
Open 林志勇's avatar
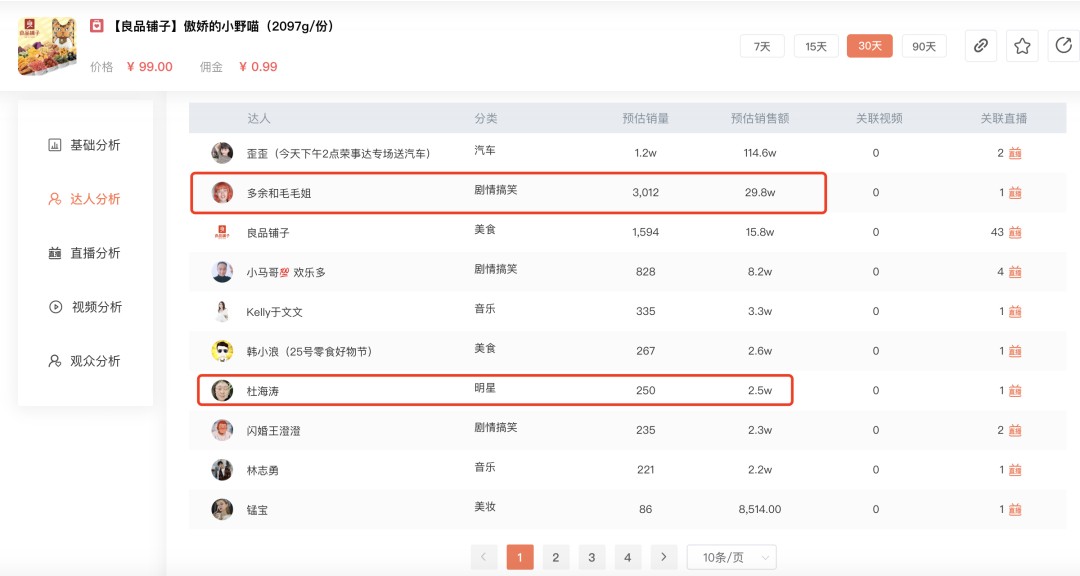tap(222, 470)
